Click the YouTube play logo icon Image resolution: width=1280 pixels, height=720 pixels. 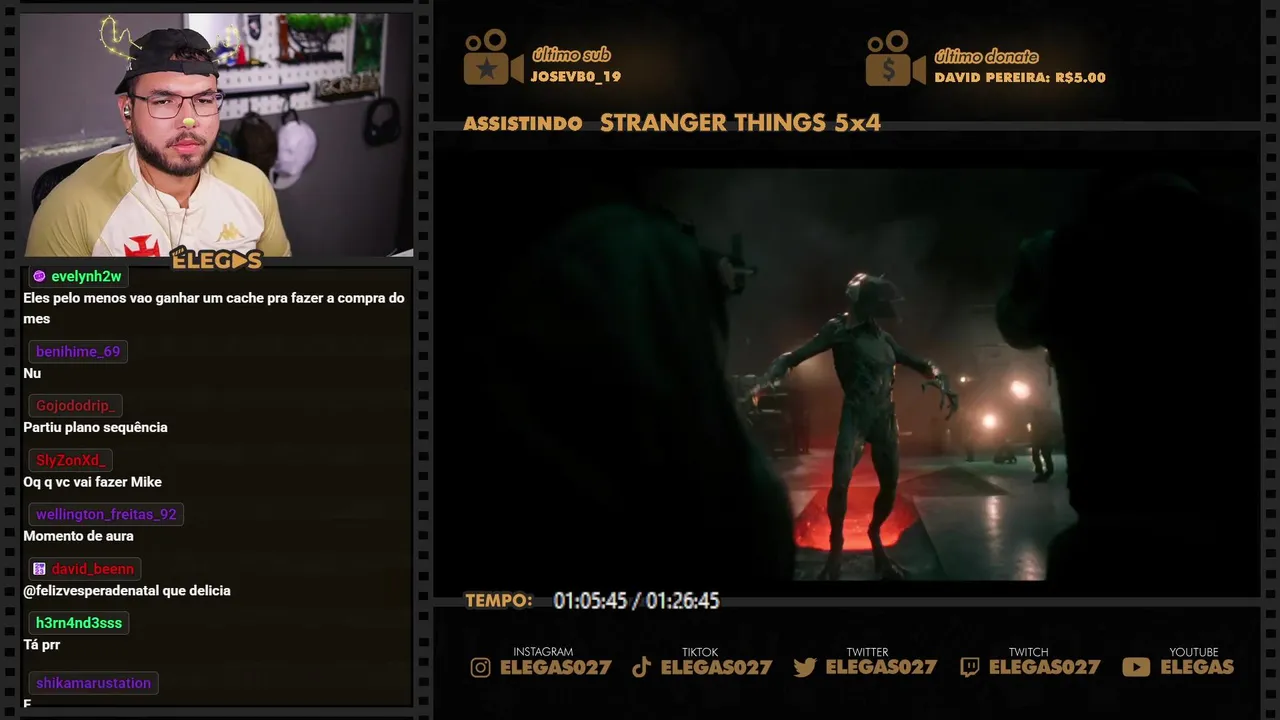click(x=1136, y=667)
